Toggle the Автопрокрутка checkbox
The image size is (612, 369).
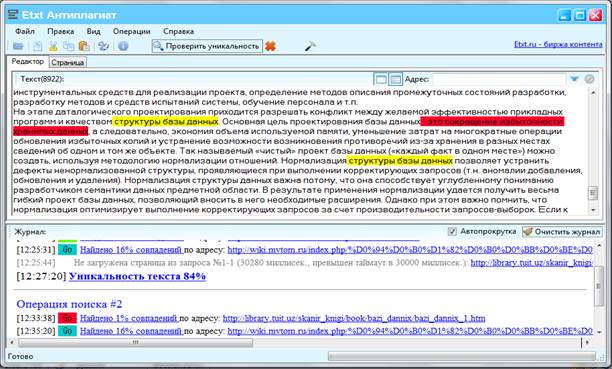452,232
